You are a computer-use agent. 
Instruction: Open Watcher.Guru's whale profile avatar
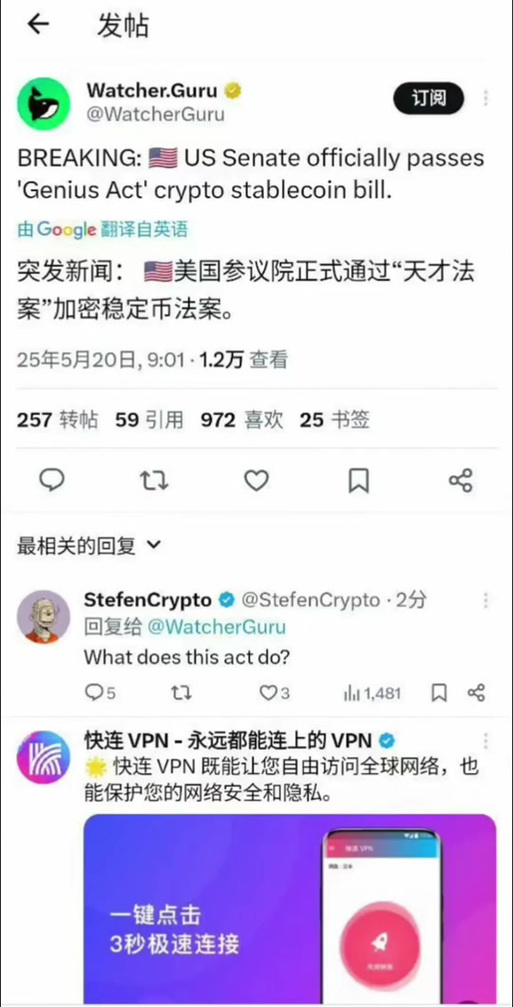pos(43,104)
